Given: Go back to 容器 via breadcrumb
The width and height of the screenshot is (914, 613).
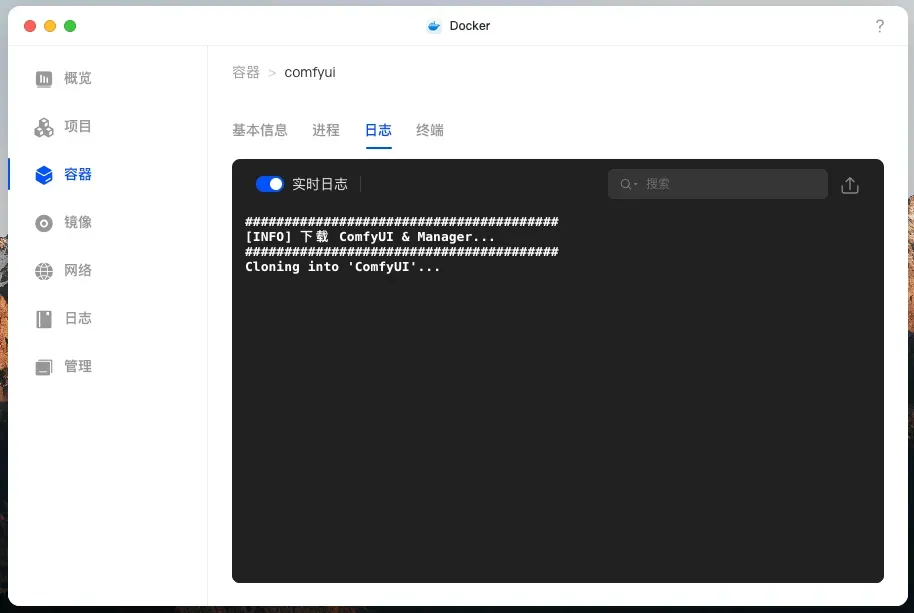Looking at the screenshot, I should coord(245,72).
